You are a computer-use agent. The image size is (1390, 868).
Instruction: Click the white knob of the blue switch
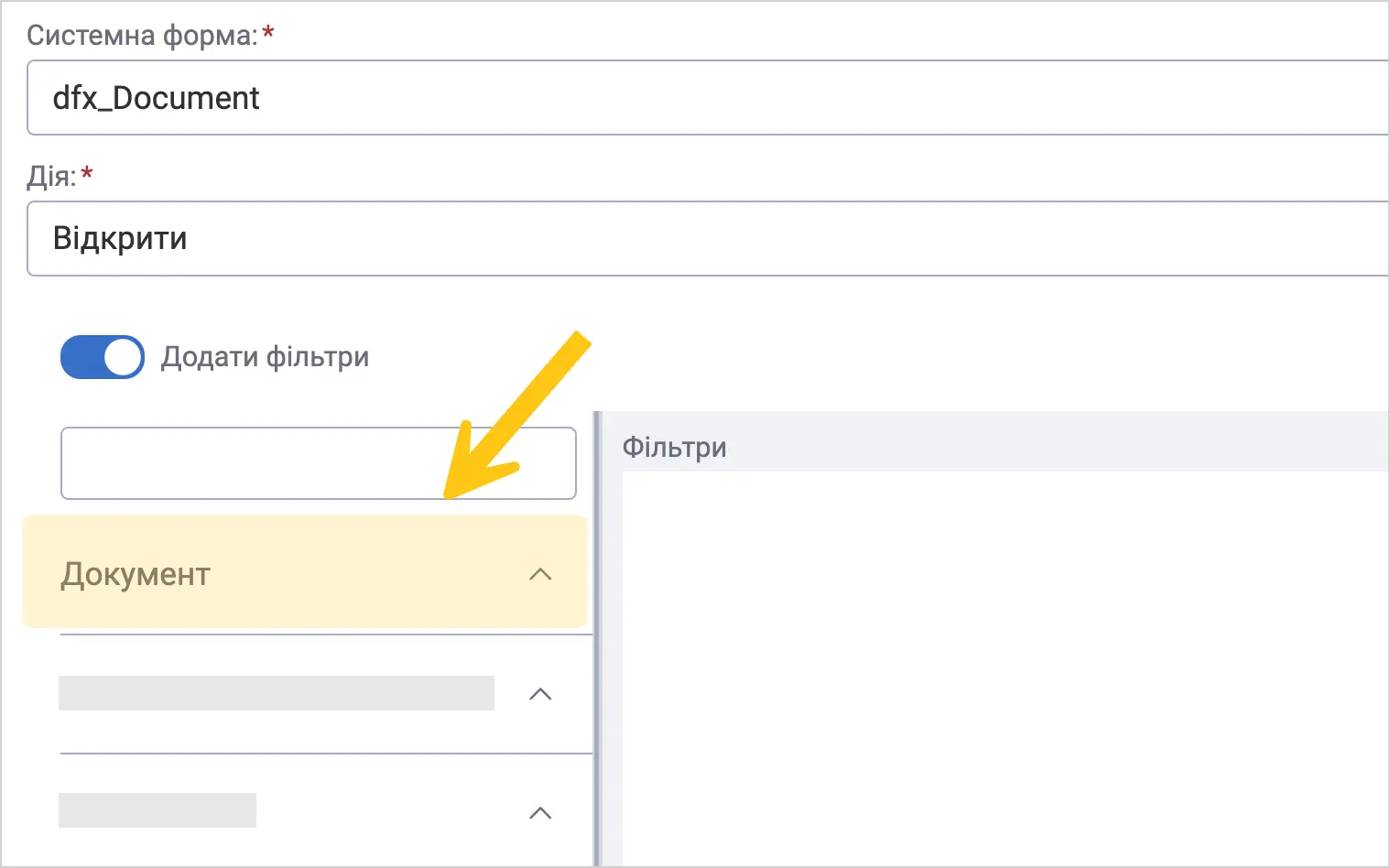click(123, 357)
